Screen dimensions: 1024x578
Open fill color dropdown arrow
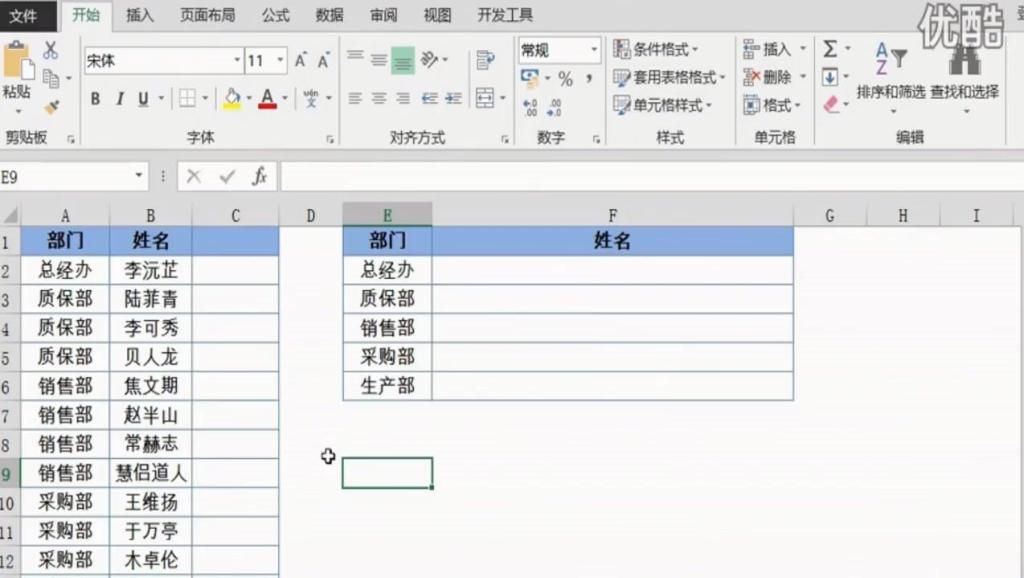coord(249,99)
